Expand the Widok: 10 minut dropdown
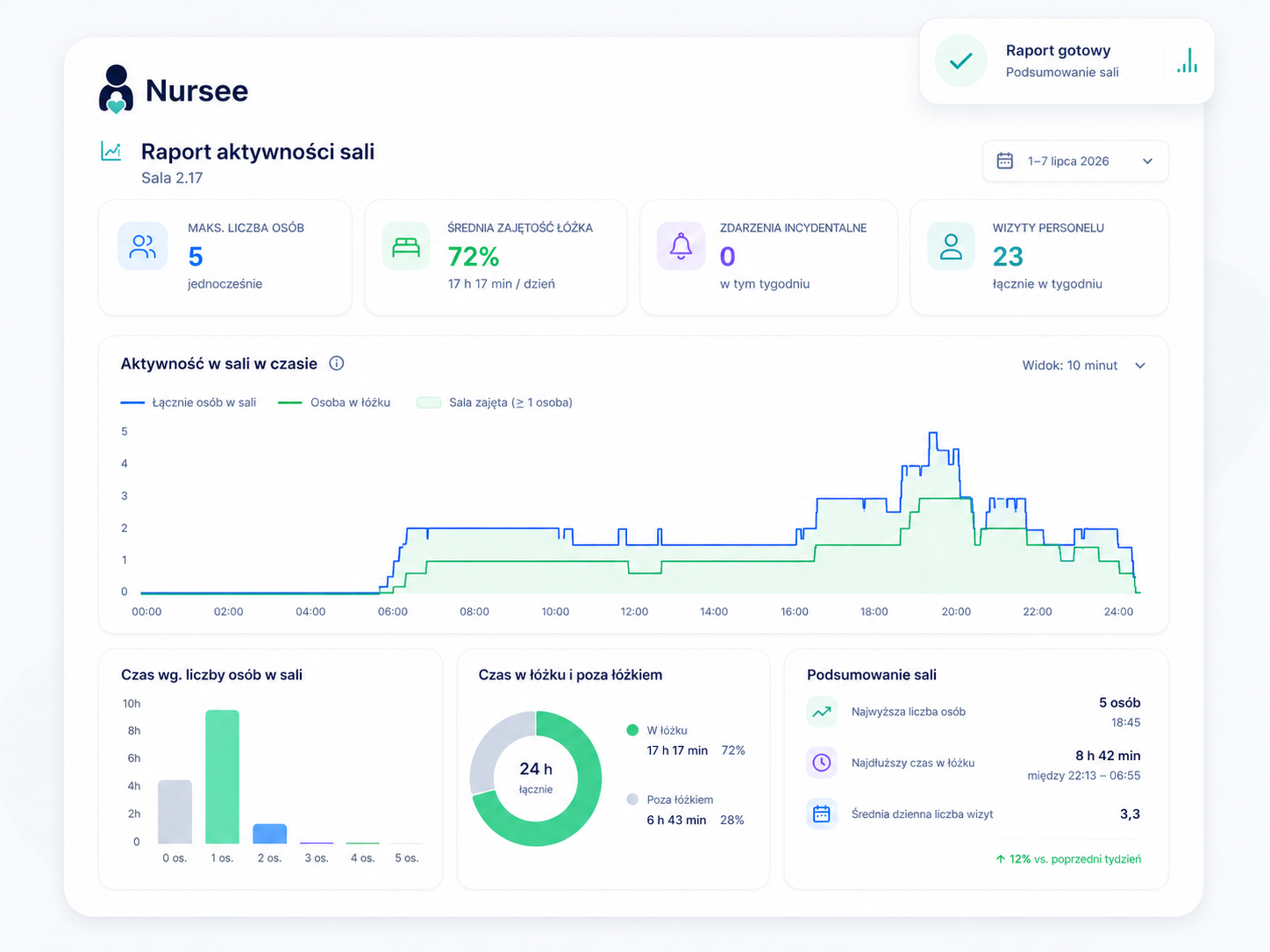The height and width of the screenshot is (952, 1270). tap(1084, 366)
